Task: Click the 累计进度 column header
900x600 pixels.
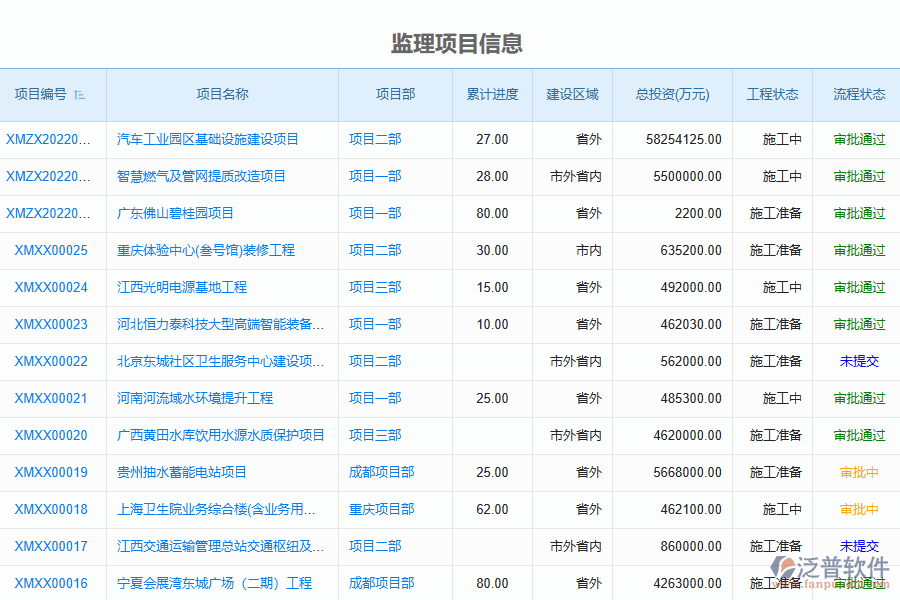Action: tap(492, 95)
